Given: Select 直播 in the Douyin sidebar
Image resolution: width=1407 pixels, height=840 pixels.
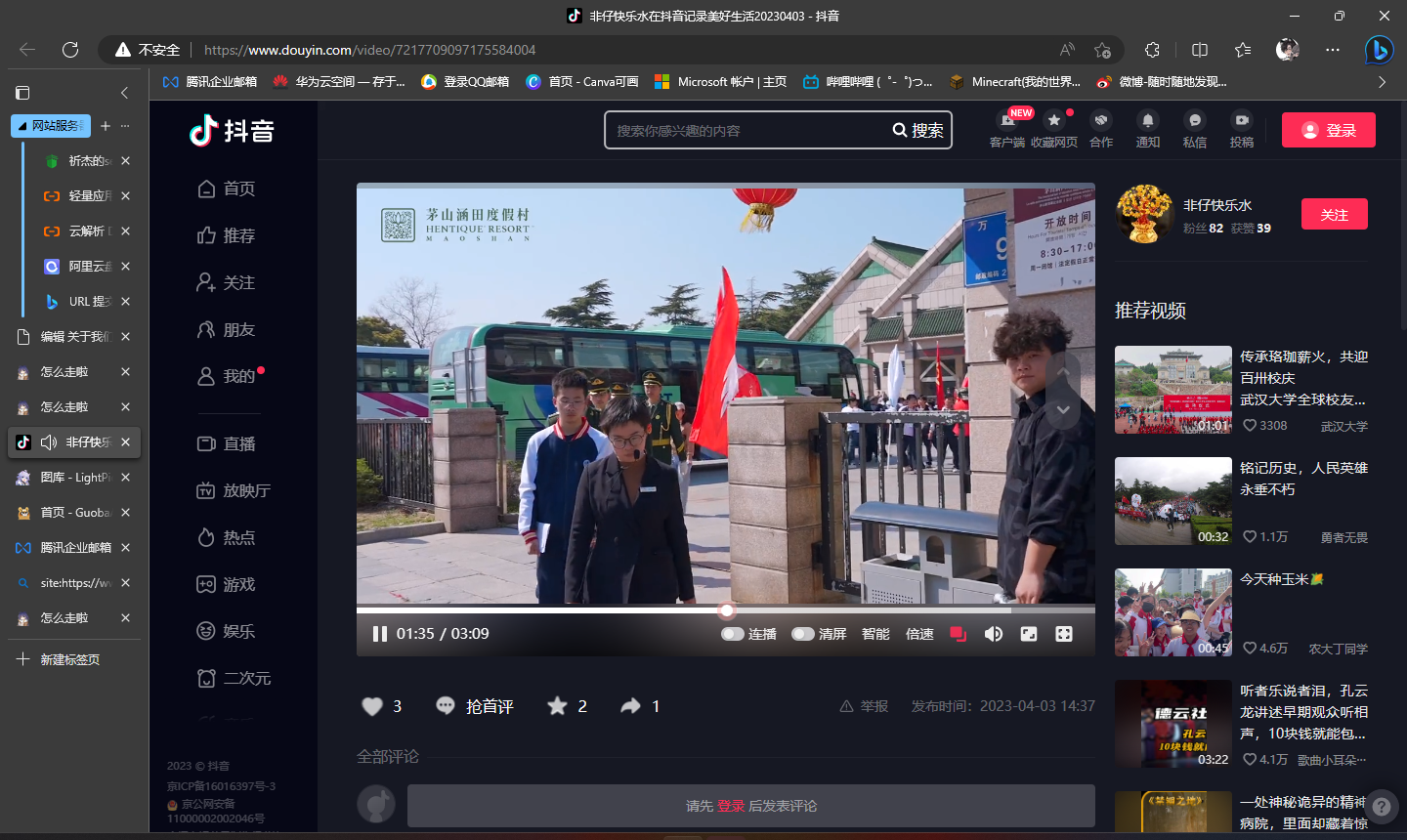Looking at the screenshot, I should pyautogui.click(x=227, y=443).
